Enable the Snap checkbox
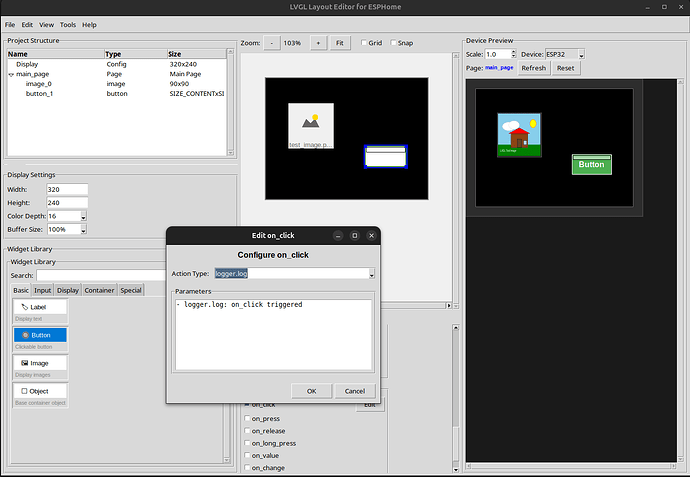690x477 pixels. tap(395, 43)
